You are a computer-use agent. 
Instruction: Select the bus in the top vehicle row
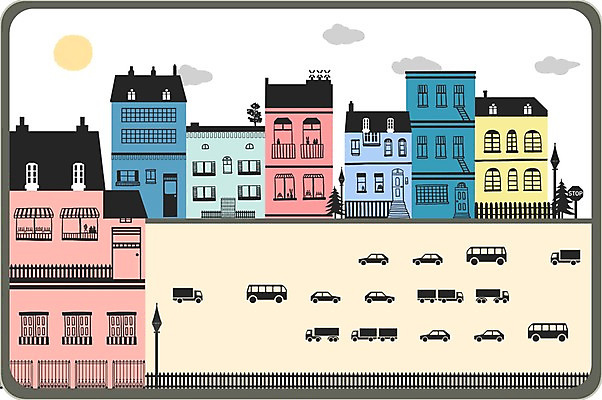(x=486, y=256)
